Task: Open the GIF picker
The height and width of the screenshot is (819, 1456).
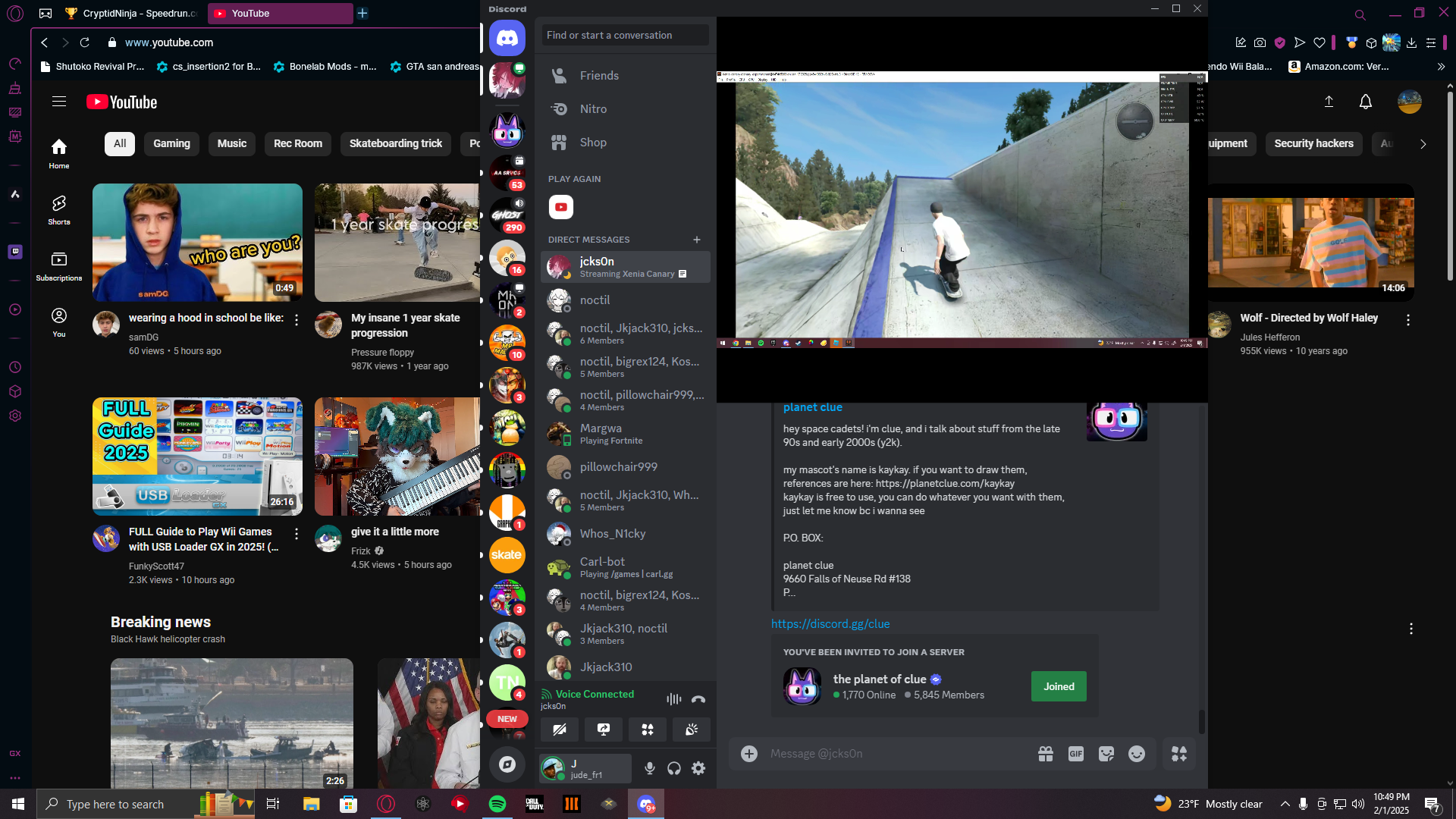Action: click(x=1075, y=753)
